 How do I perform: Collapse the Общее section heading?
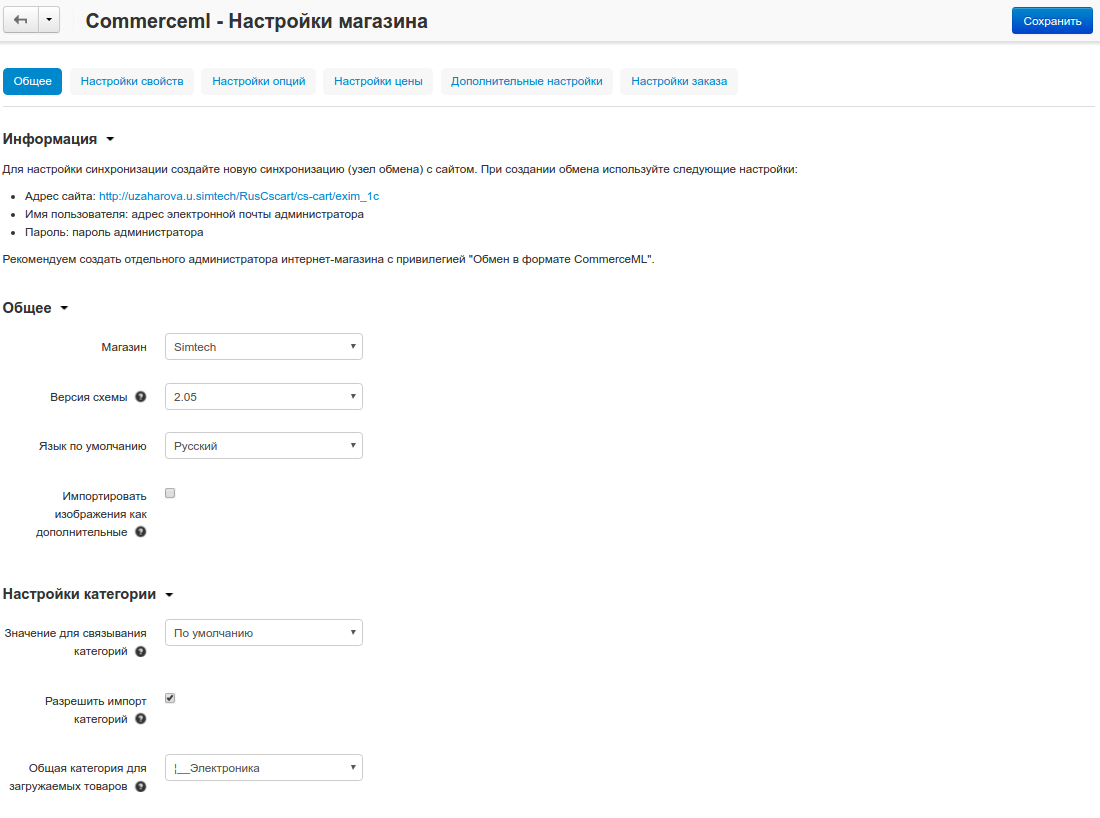pyautogui.click(x=35, y=308)
